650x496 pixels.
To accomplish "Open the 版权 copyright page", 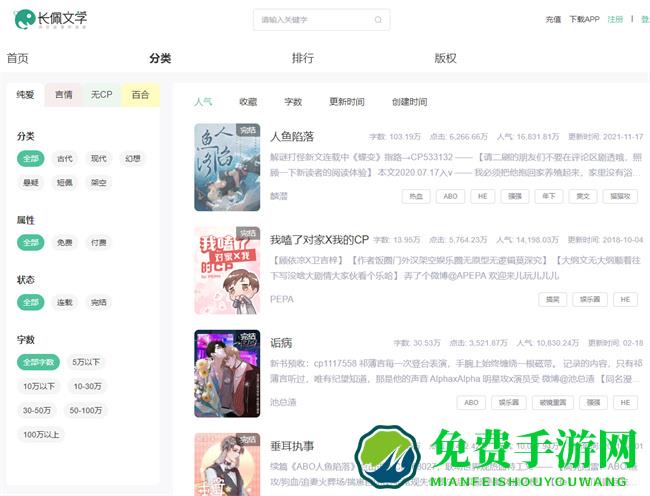I will tap(445, 58).
